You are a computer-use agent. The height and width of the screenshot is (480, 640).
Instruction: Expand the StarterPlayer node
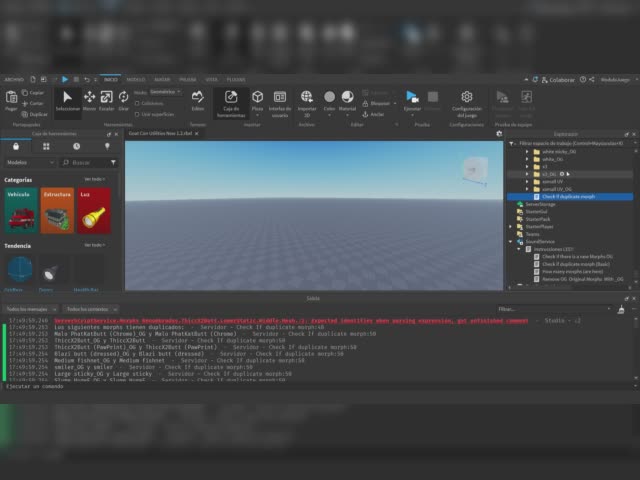point(511,227)
